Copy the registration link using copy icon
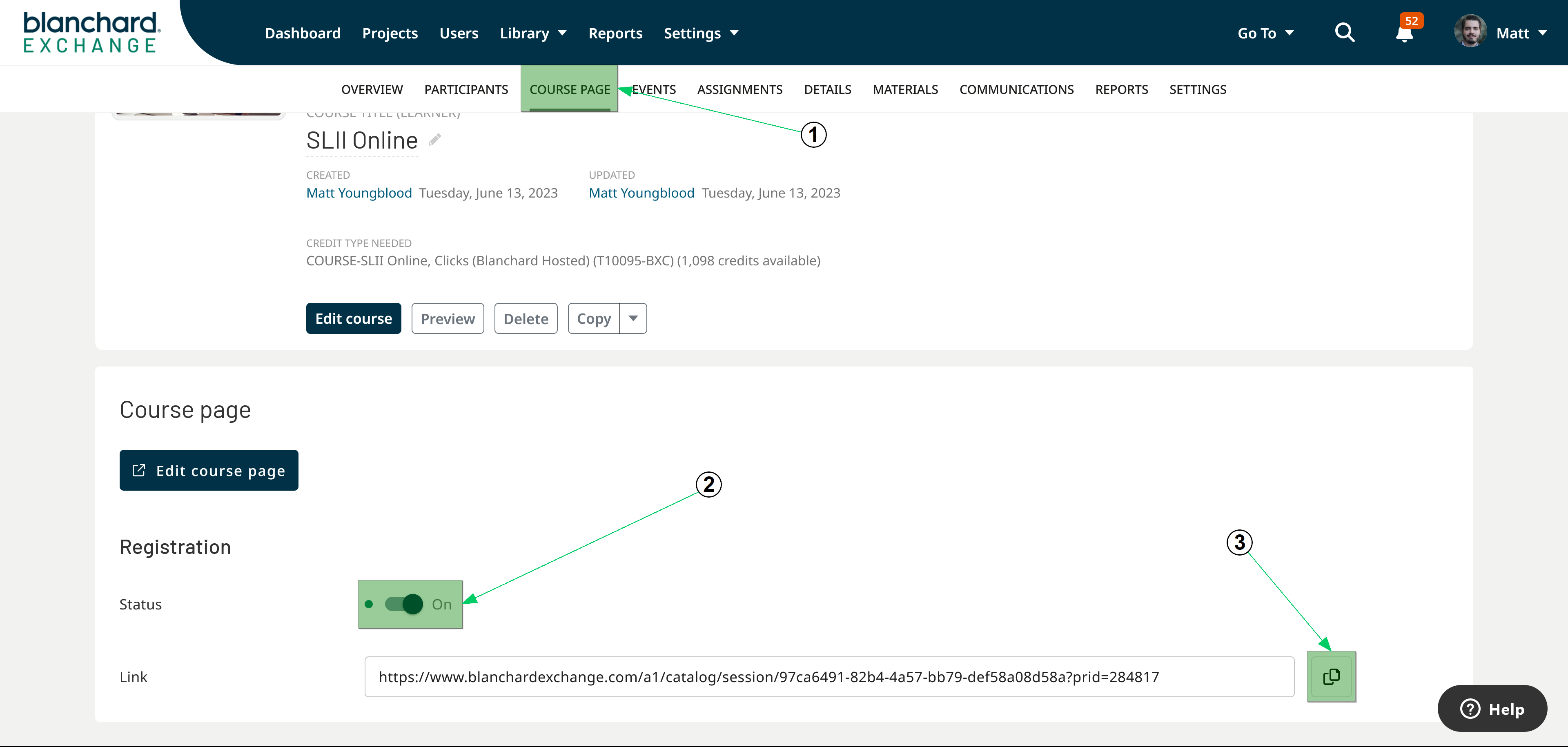The image size is (1568, 747). pos(1332,676)
